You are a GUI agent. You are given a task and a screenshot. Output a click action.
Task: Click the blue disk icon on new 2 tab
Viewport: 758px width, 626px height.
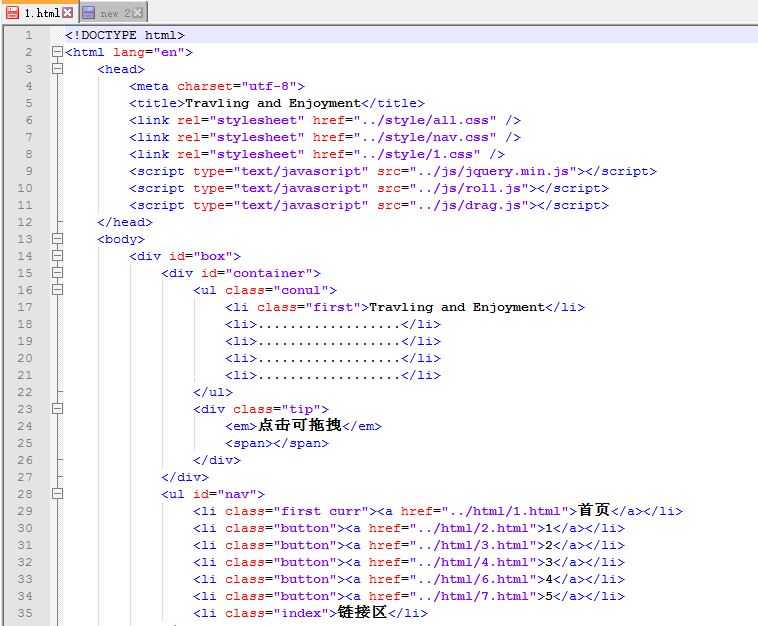tap(88, 13)
